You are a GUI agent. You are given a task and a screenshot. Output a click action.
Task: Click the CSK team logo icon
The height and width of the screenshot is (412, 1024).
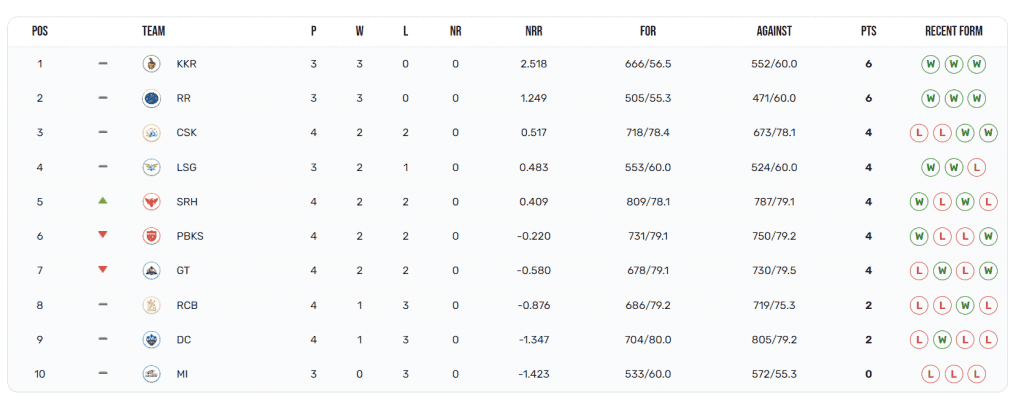[151, 133]
